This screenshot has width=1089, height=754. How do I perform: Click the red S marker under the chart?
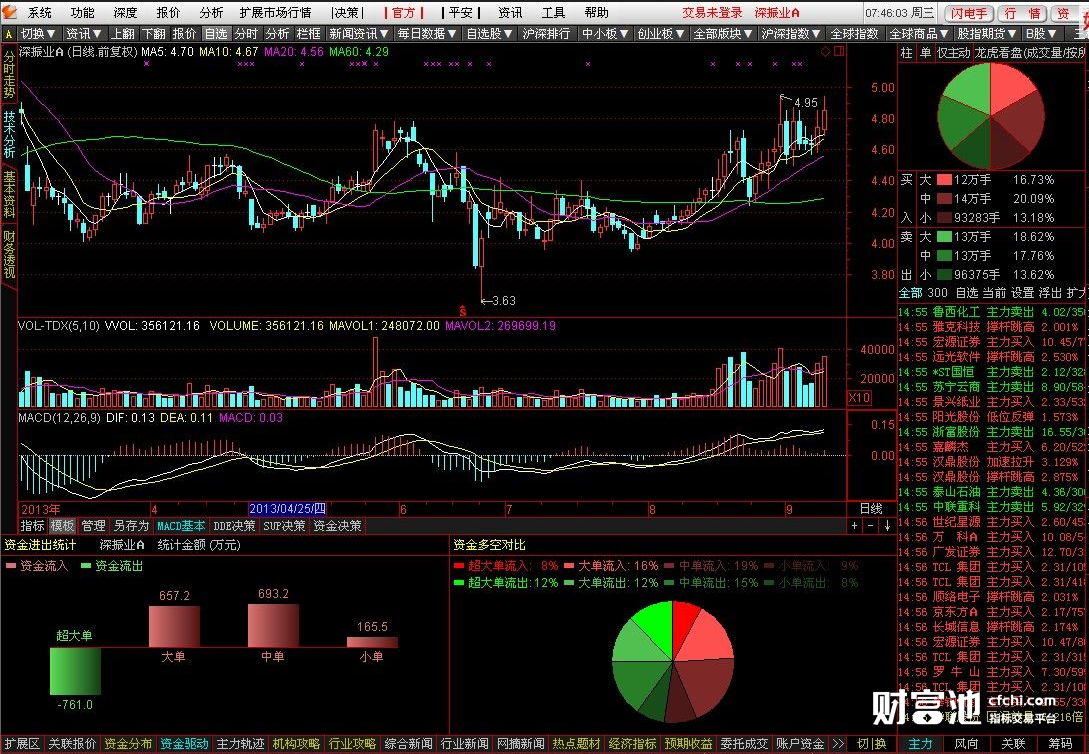pos(463,310)
